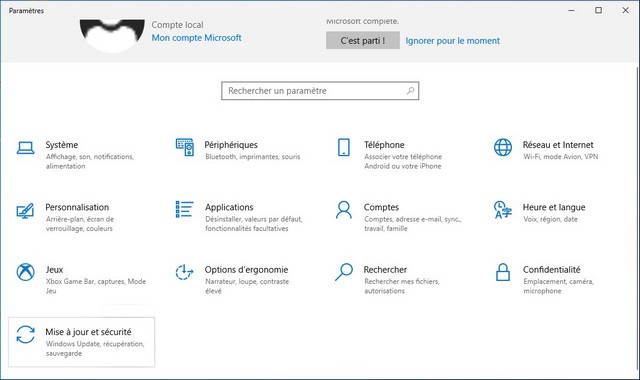Click the Mise à jour et sécurité title
This screenshot has width=640, height=380.
[x=88, y=332]
